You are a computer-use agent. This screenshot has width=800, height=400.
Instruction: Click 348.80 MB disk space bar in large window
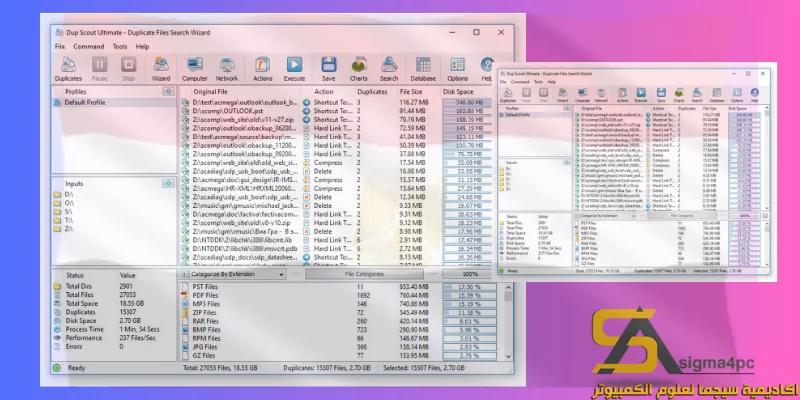pos(469,102)
